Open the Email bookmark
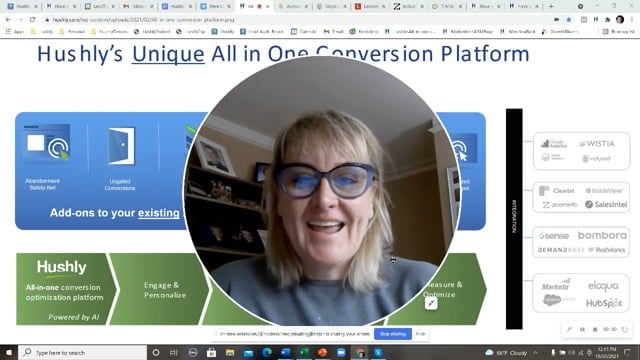 point(334,31)
